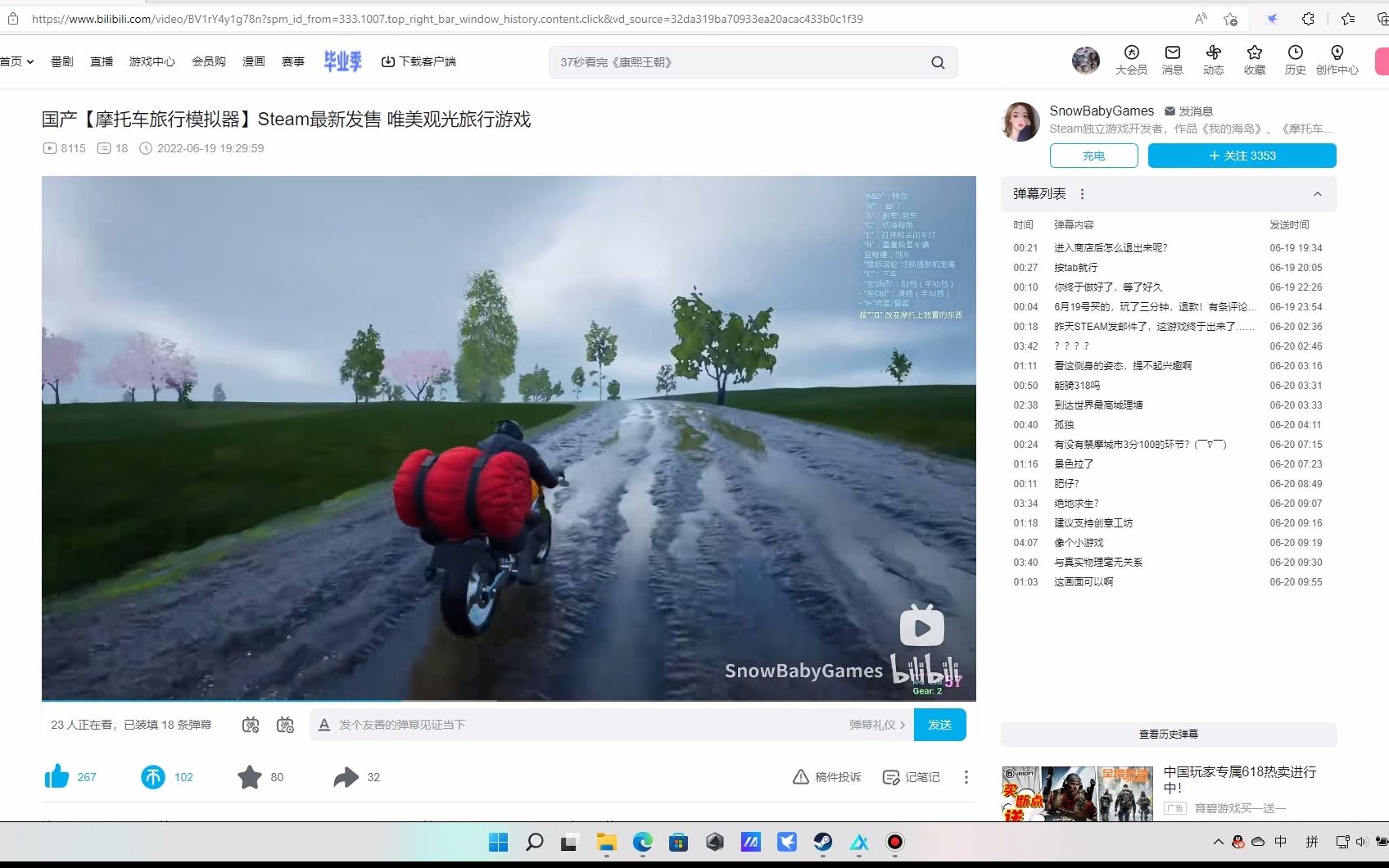Open the 稿件投诉 report option

point(827,777)
